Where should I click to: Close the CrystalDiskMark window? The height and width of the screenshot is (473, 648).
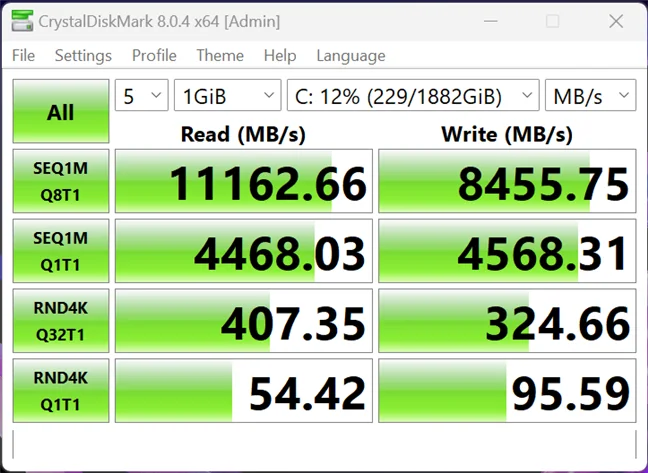point(616,21)
